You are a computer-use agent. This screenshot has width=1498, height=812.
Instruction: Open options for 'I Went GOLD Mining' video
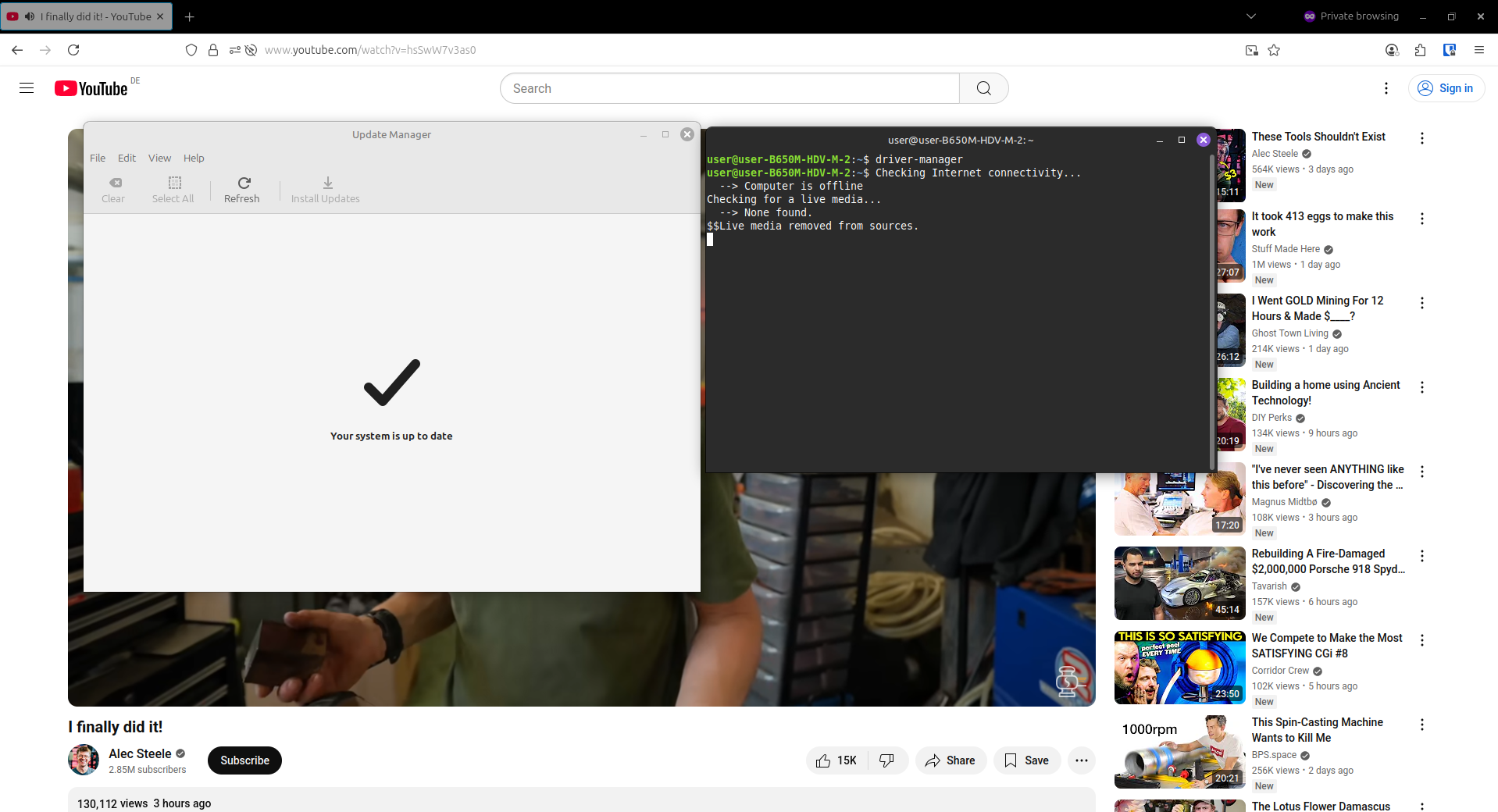click(1422, 303)
